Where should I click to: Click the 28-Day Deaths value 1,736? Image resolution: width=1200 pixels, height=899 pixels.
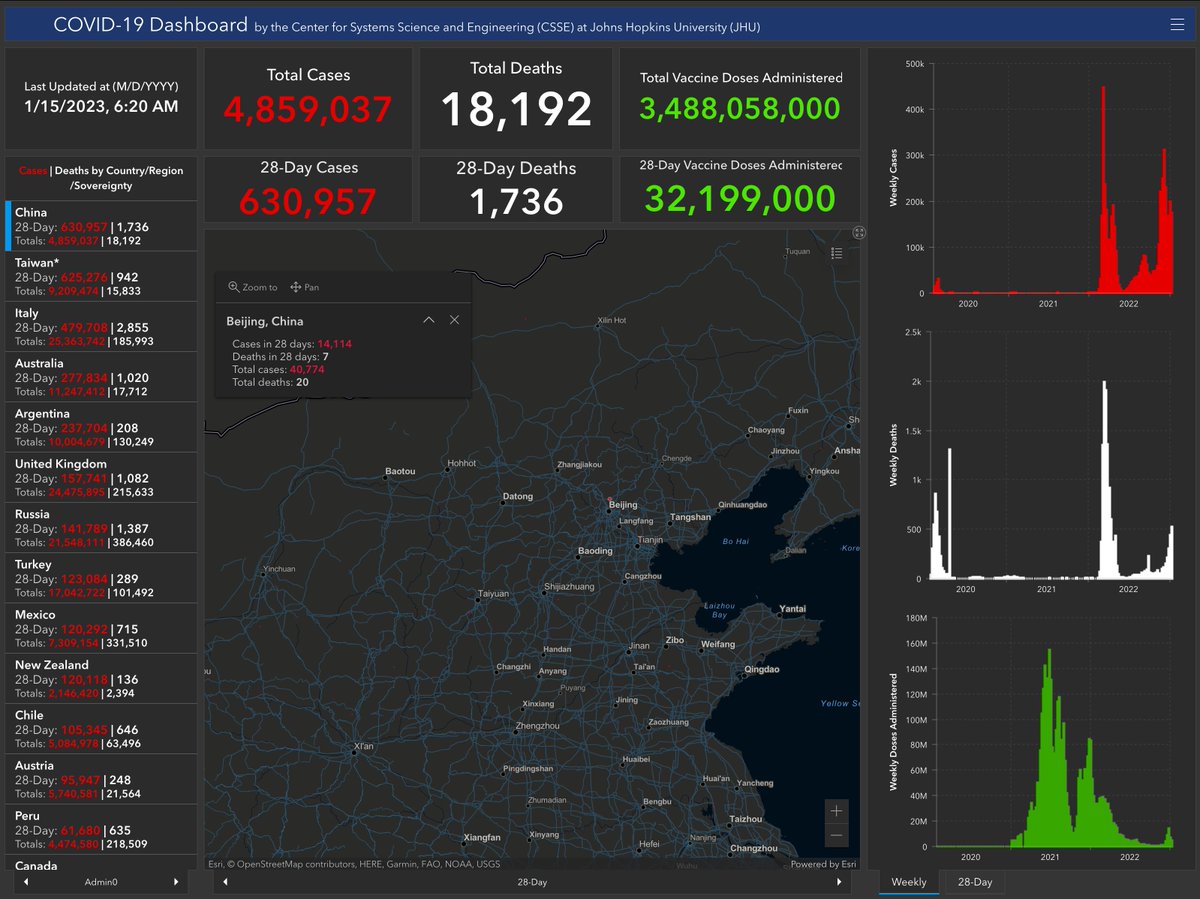[516, 201]
